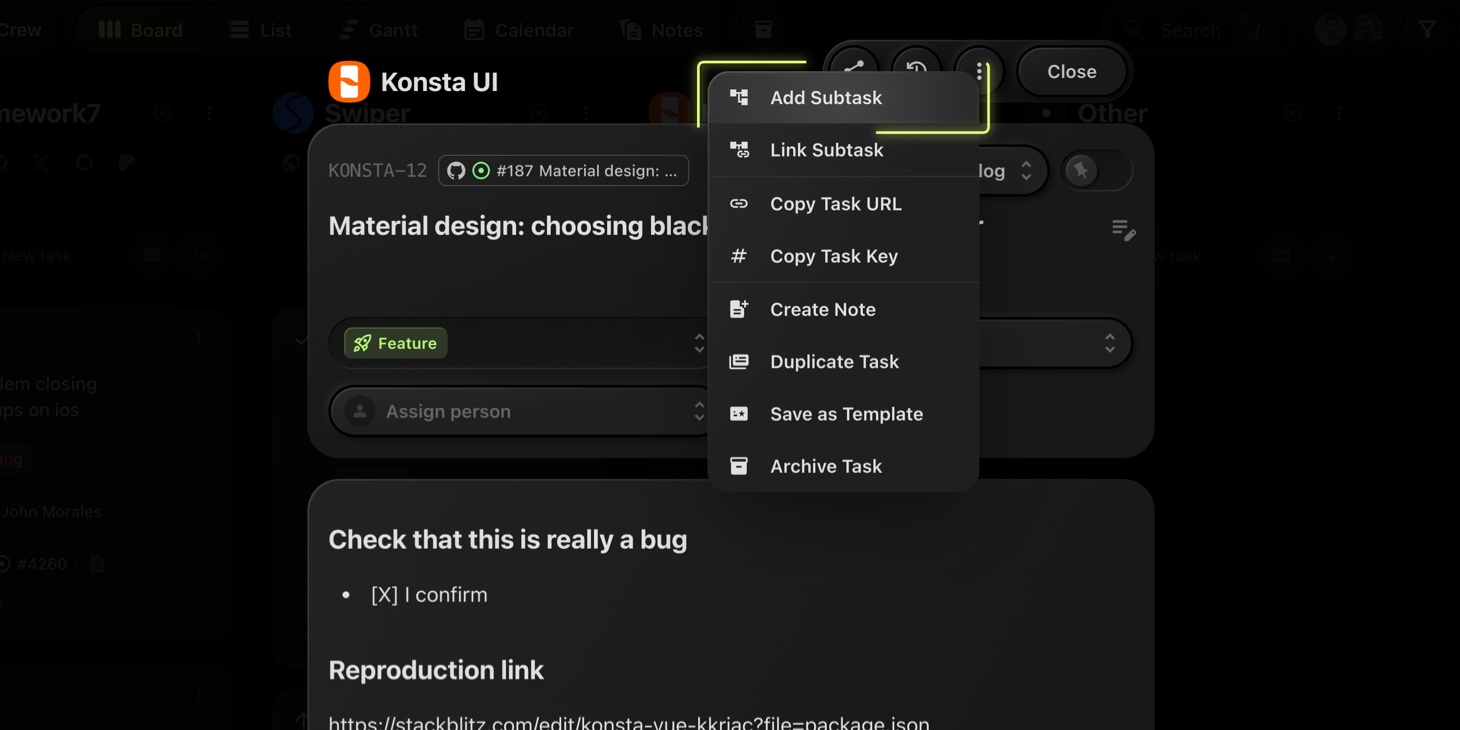
Task: Open the filter icon in top bar
Action: coord(1427,30)
